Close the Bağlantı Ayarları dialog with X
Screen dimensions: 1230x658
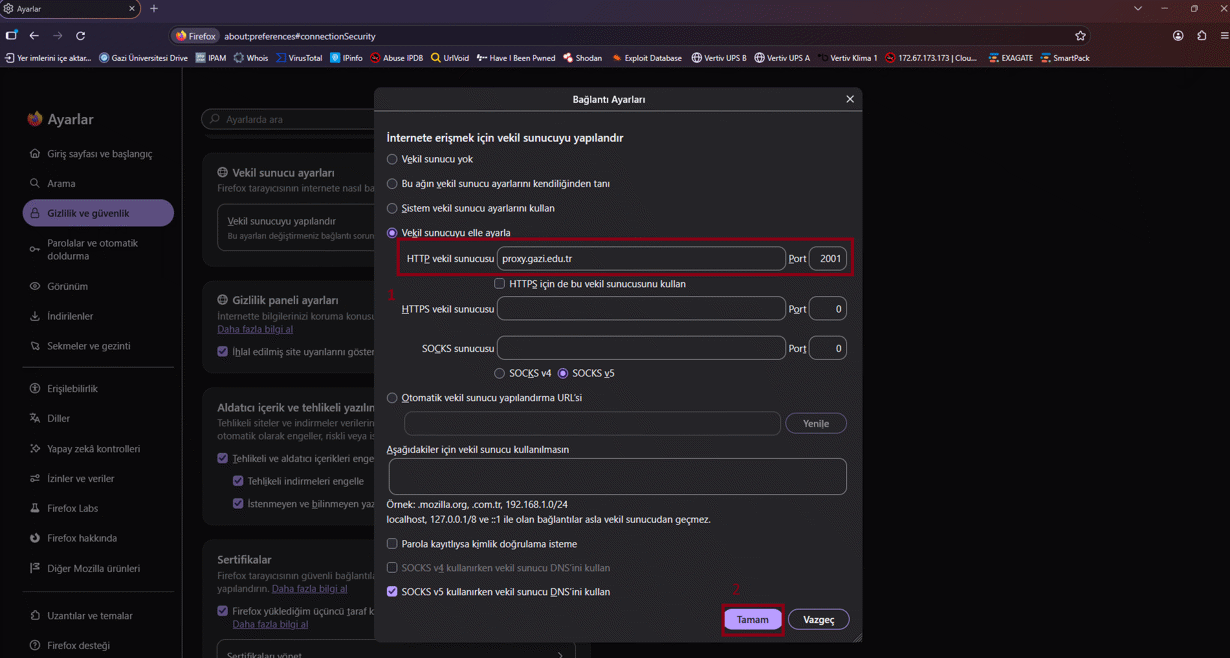click(850, 99)
